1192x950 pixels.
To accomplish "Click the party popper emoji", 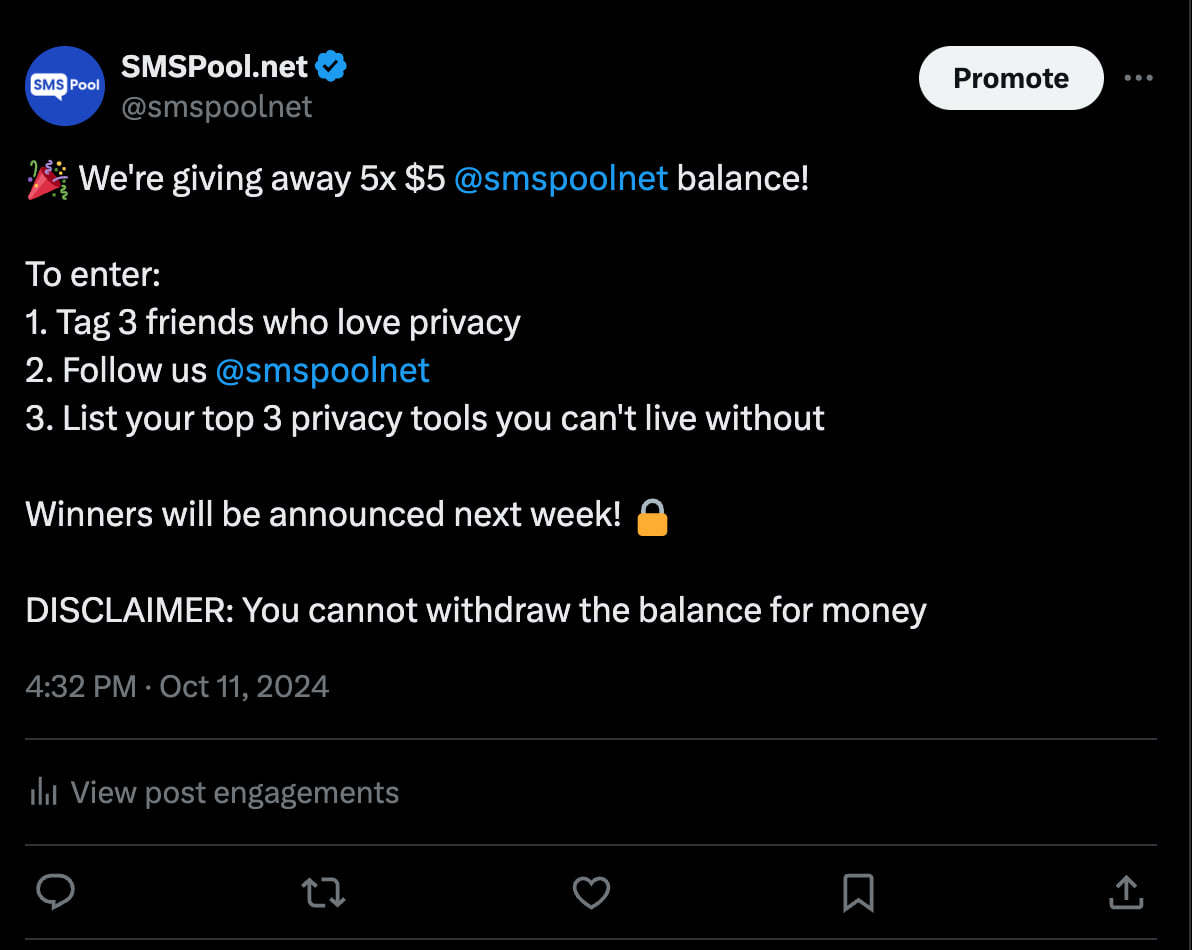I will pyautogui.click(x=47, y=179).
